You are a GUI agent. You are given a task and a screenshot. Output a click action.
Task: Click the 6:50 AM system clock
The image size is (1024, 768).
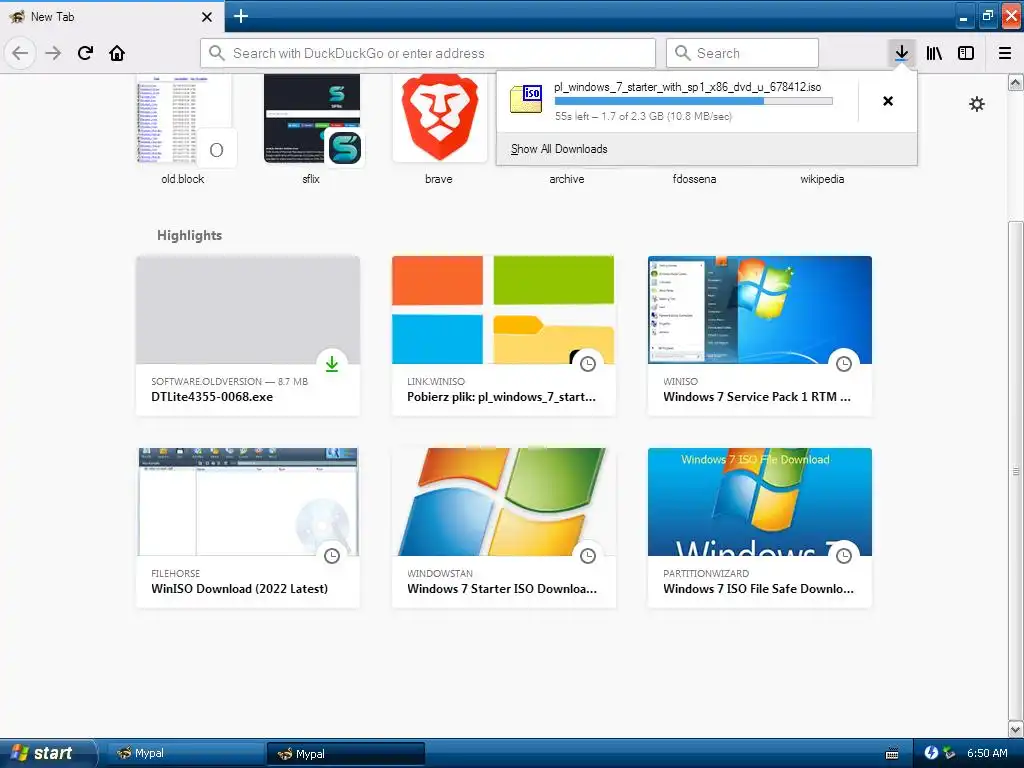(987, 753)
